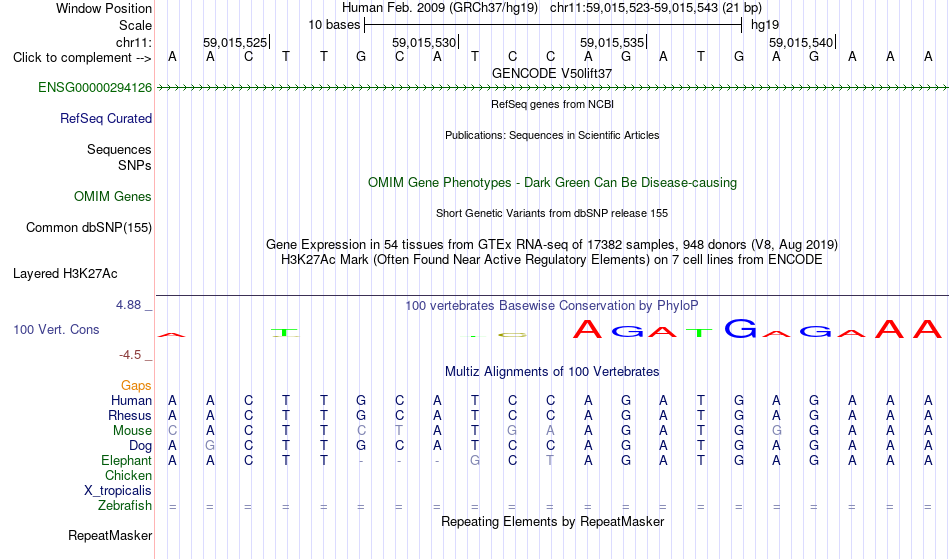Click the chr11:59,015,523-59,015,543 (21 bp) position text
Viewport: 950px width, 559px height.
tap(656, 8)
